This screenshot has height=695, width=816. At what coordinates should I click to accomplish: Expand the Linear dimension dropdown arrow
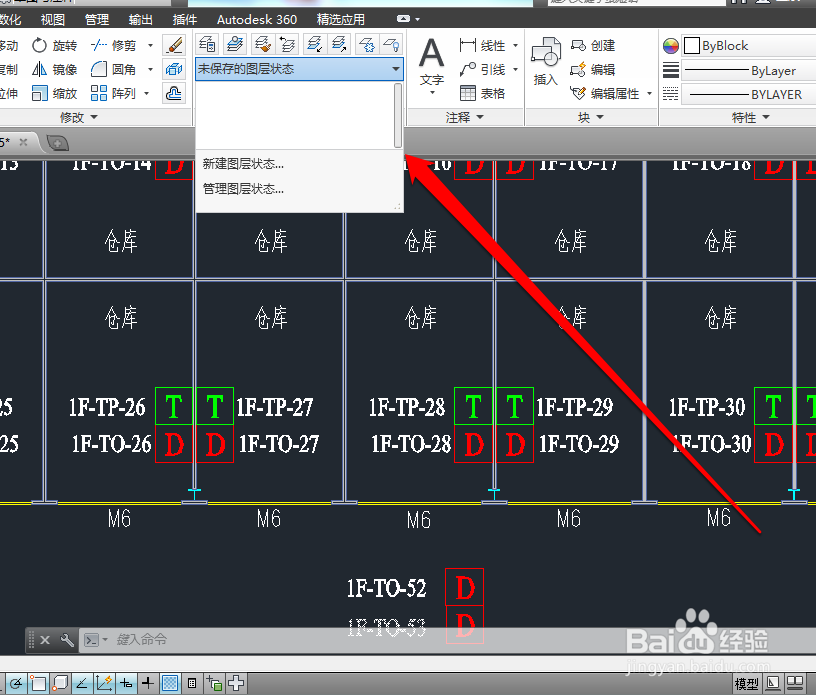point(515,46)
